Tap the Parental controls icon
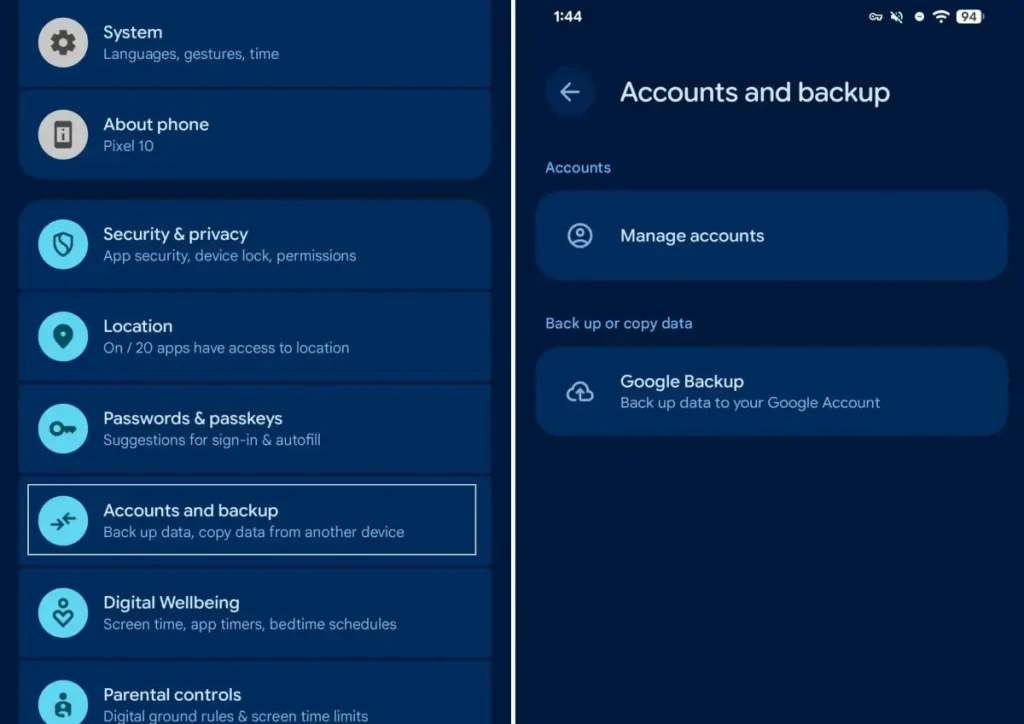Viewport: 1024px width, 724px height. click(63, 702)
